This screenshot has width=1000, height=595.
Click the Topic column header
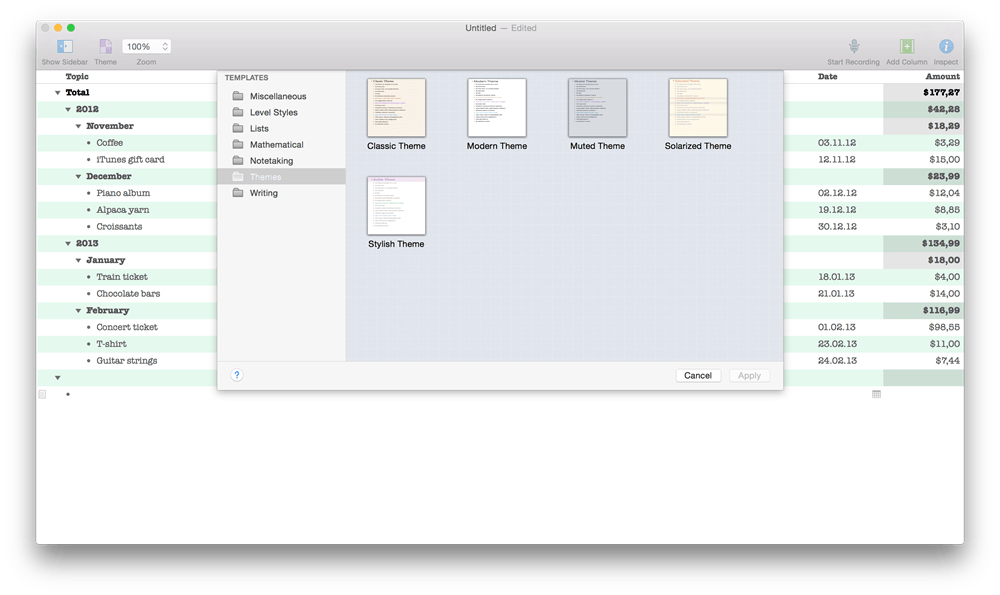(77, 76)
